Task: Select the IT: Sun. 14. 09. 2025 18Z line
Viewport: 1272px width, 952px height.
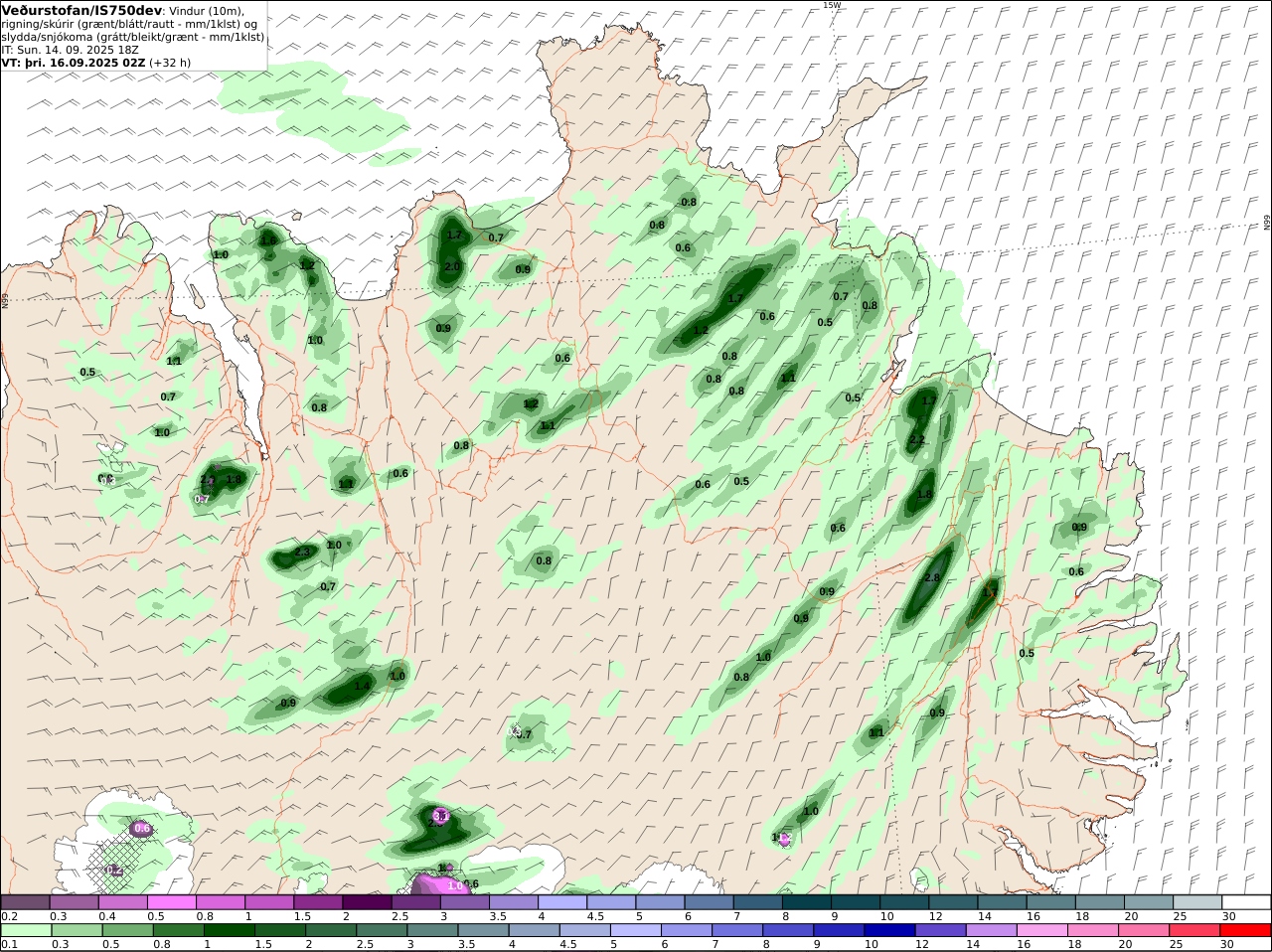Action: [70, 49]
